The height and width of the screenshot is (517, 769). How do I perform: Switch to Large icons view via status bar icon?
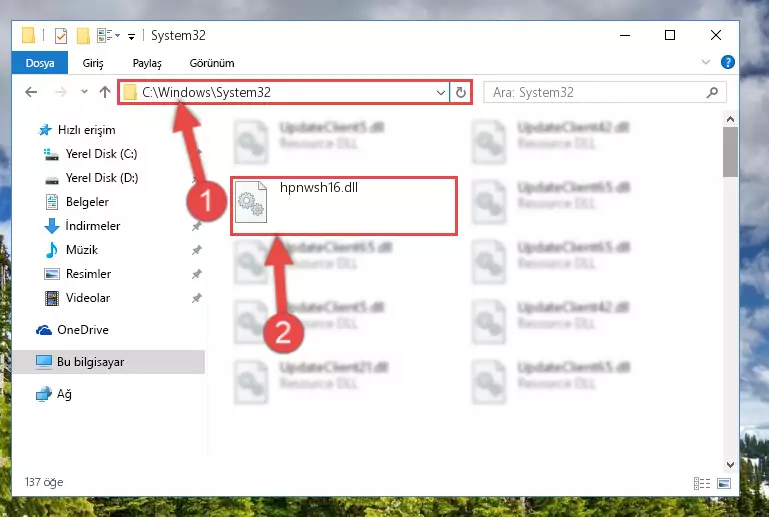[724, 483]
